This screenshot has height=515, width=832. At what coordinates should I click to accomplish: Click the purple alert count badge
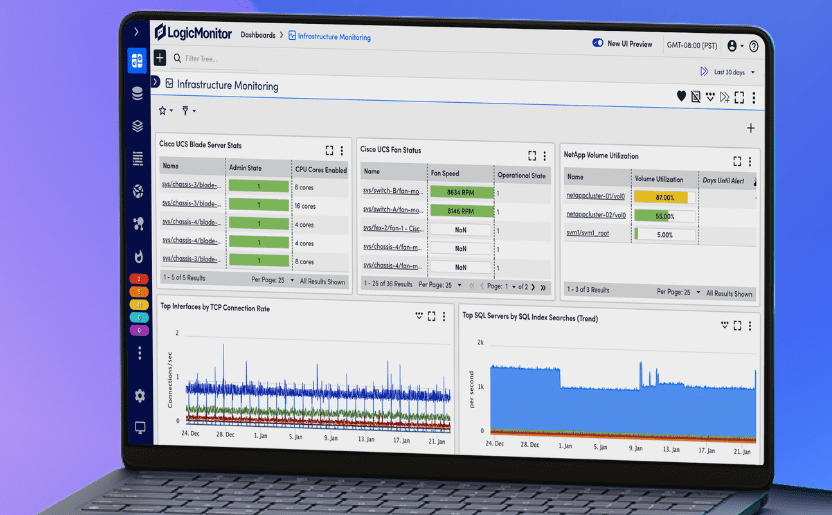pyautogui.click(x=139, y=330)
